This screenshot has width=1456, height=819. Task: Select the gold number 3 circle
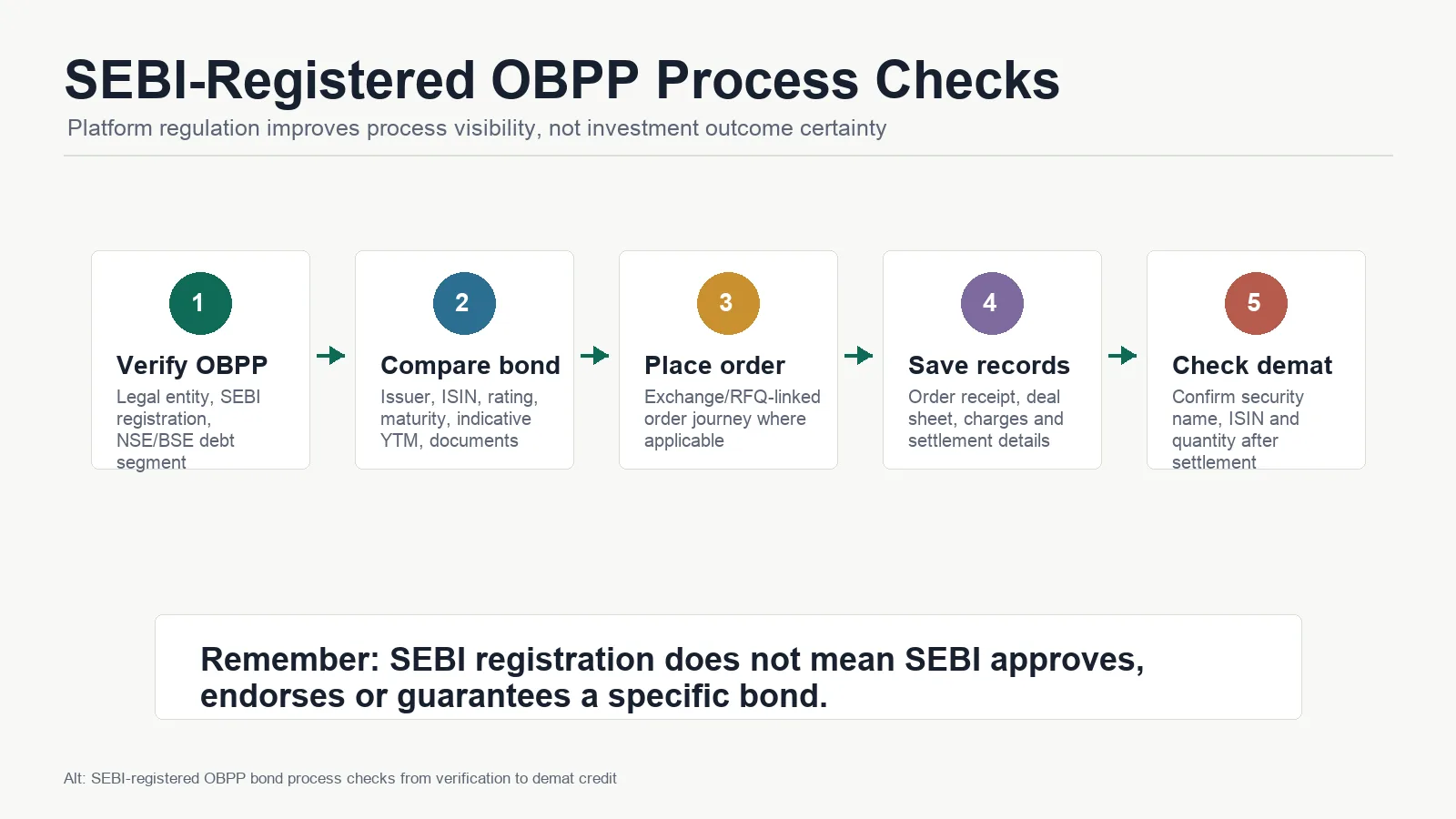click(728, 303)
